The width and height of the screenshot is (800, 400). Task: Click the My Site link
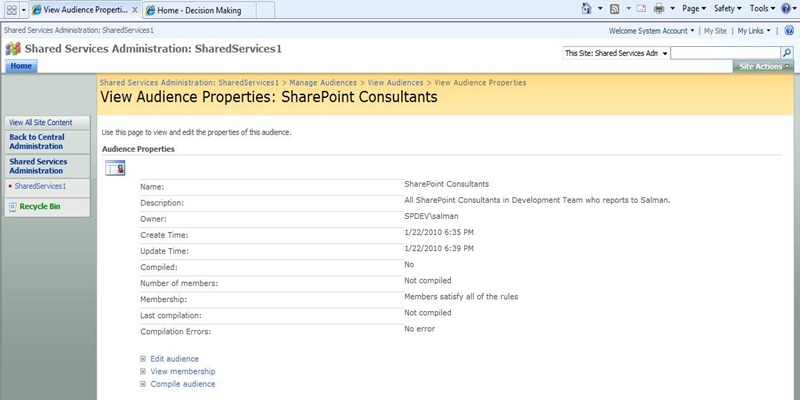click(x=715, y=31)
